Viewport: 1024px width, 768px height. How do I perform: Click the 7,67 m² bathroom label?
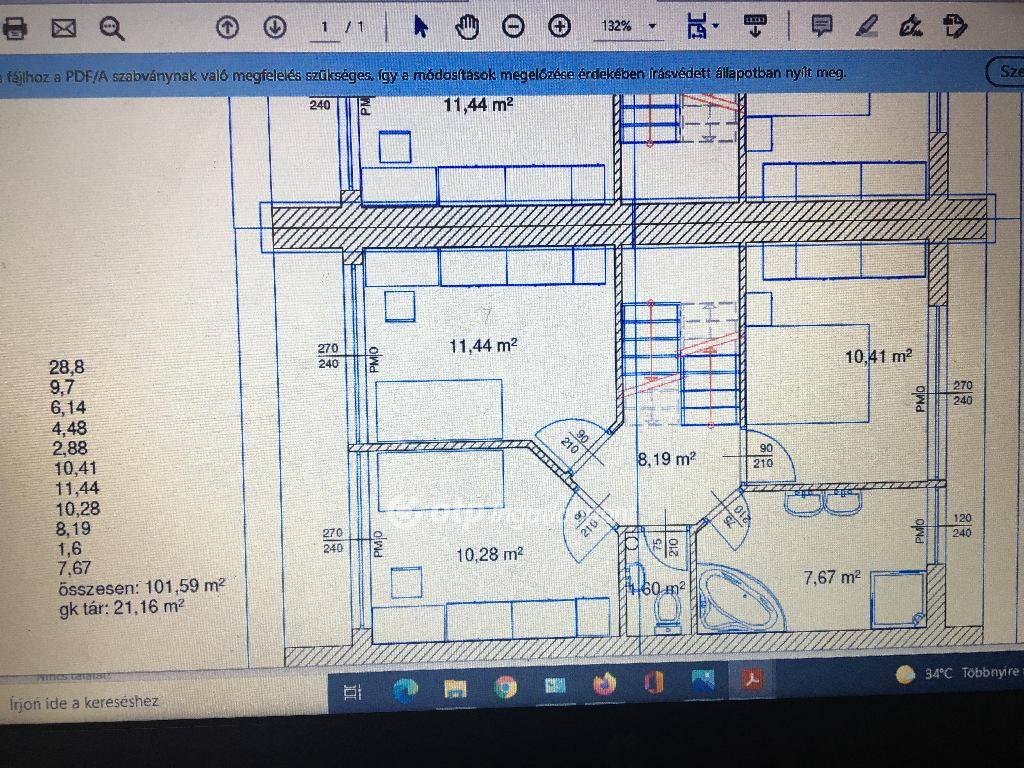pyautogui.click(x=831, y=578)
